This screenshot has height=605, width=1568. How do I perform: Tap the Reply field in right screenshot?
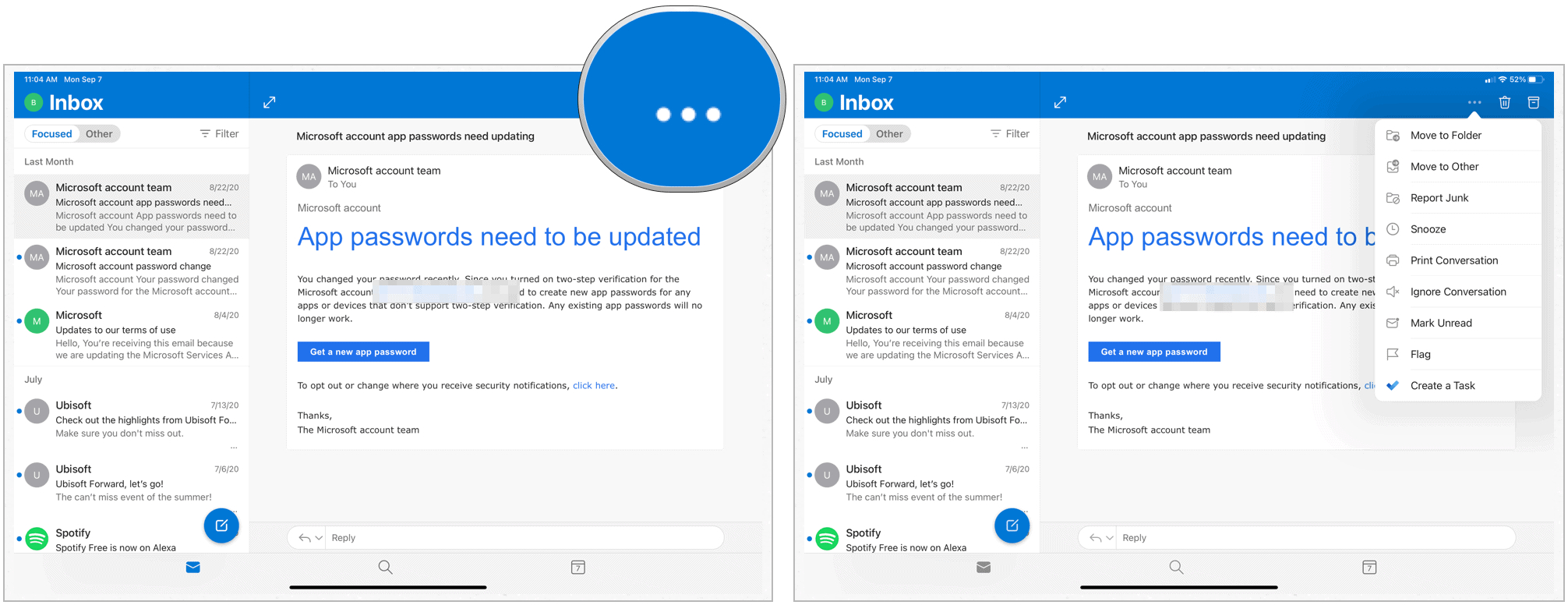(1316, 538)
